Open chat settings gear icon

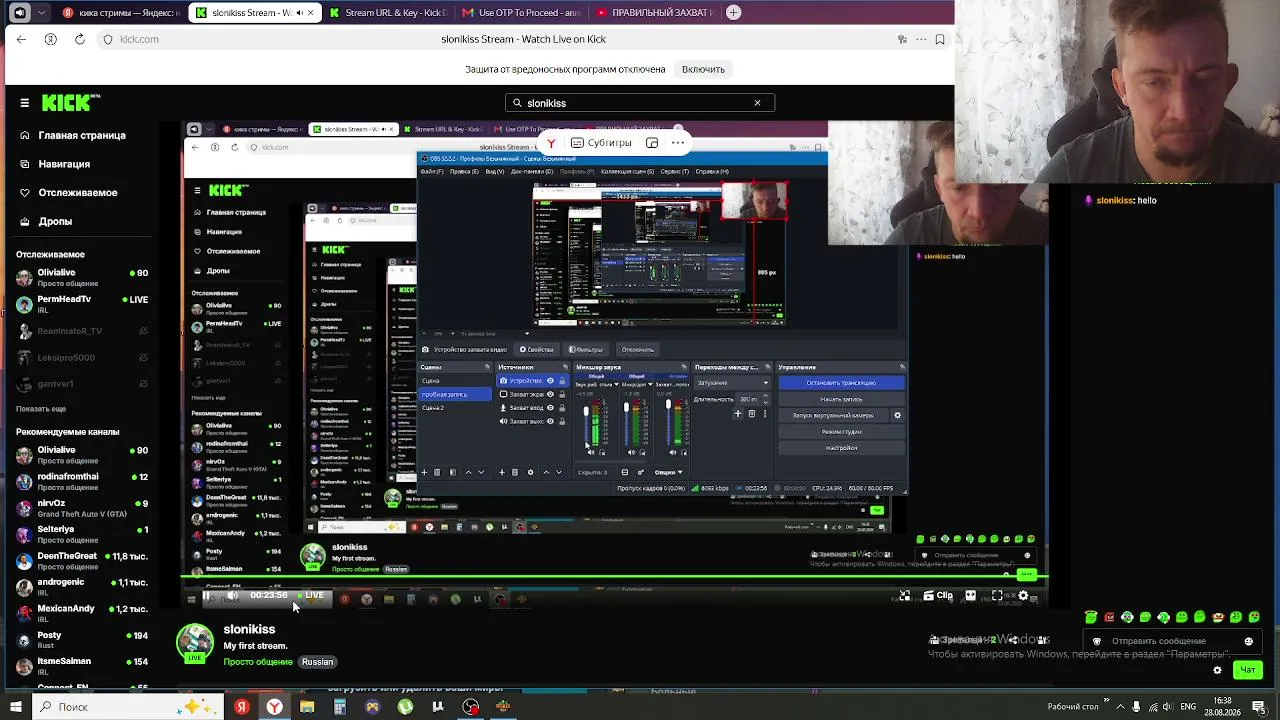(x=1217, y=670)
